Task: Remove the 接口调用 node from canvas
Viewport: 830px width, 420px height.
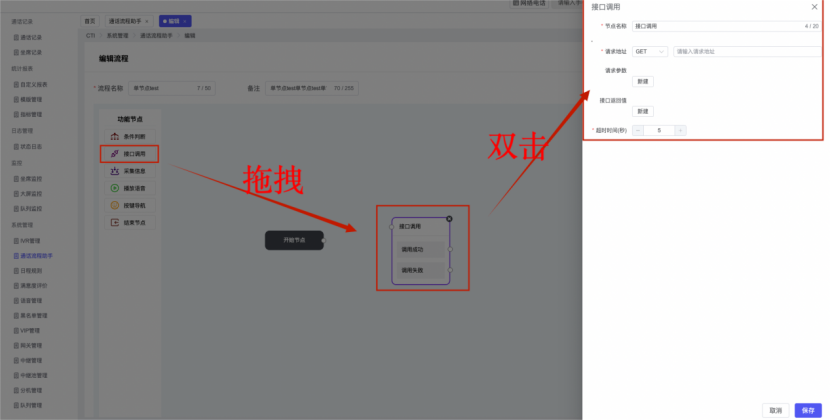Action: [x=449, y=218]
